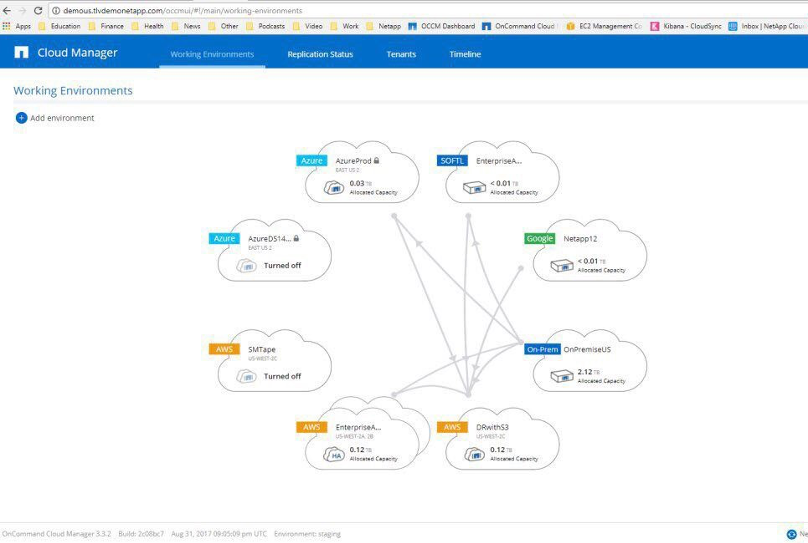The height and width of the screenshot is (543, 808).
Task: Open the Kibana - CloudSync bookmark
Action: click(x=688, y=26)
